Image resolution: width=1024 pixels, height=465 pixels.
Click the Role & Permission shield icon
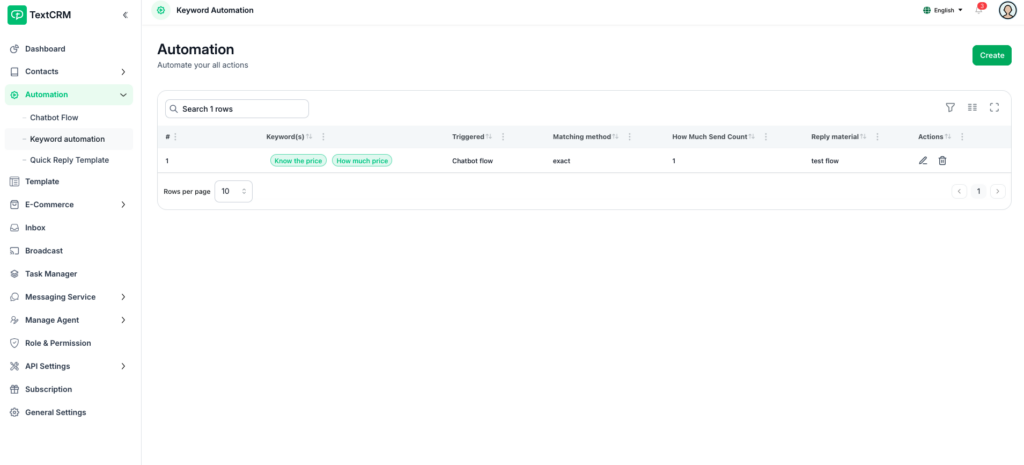coord(14,343)
